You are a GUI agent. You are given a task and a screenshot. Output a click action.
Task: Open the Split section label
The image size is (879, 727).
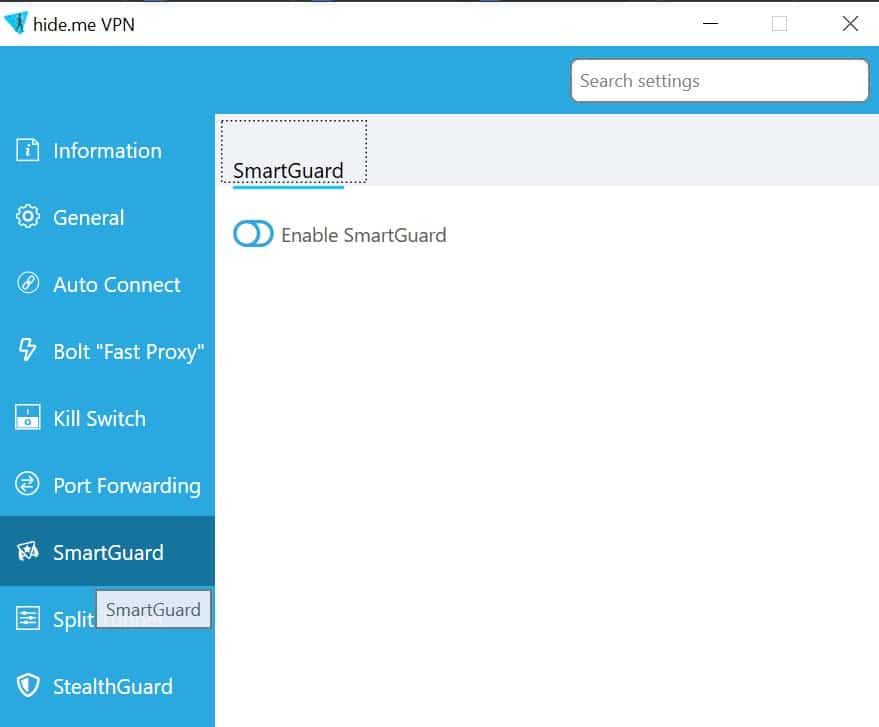tap(73, 620)
